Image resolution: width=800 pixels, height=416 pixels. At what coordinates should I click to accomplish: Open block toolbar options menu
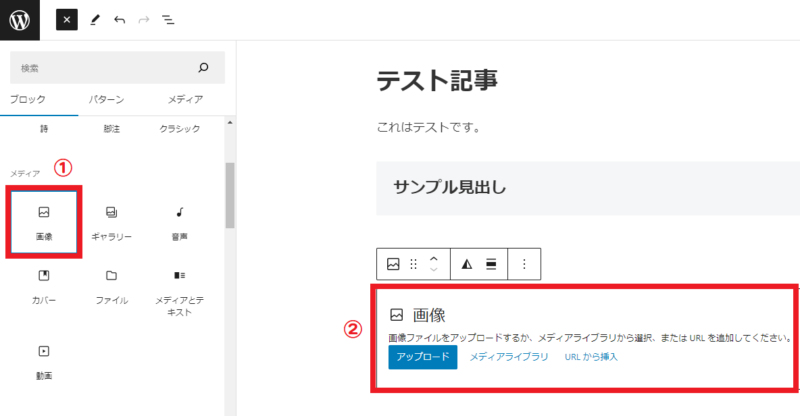(525, 264)
